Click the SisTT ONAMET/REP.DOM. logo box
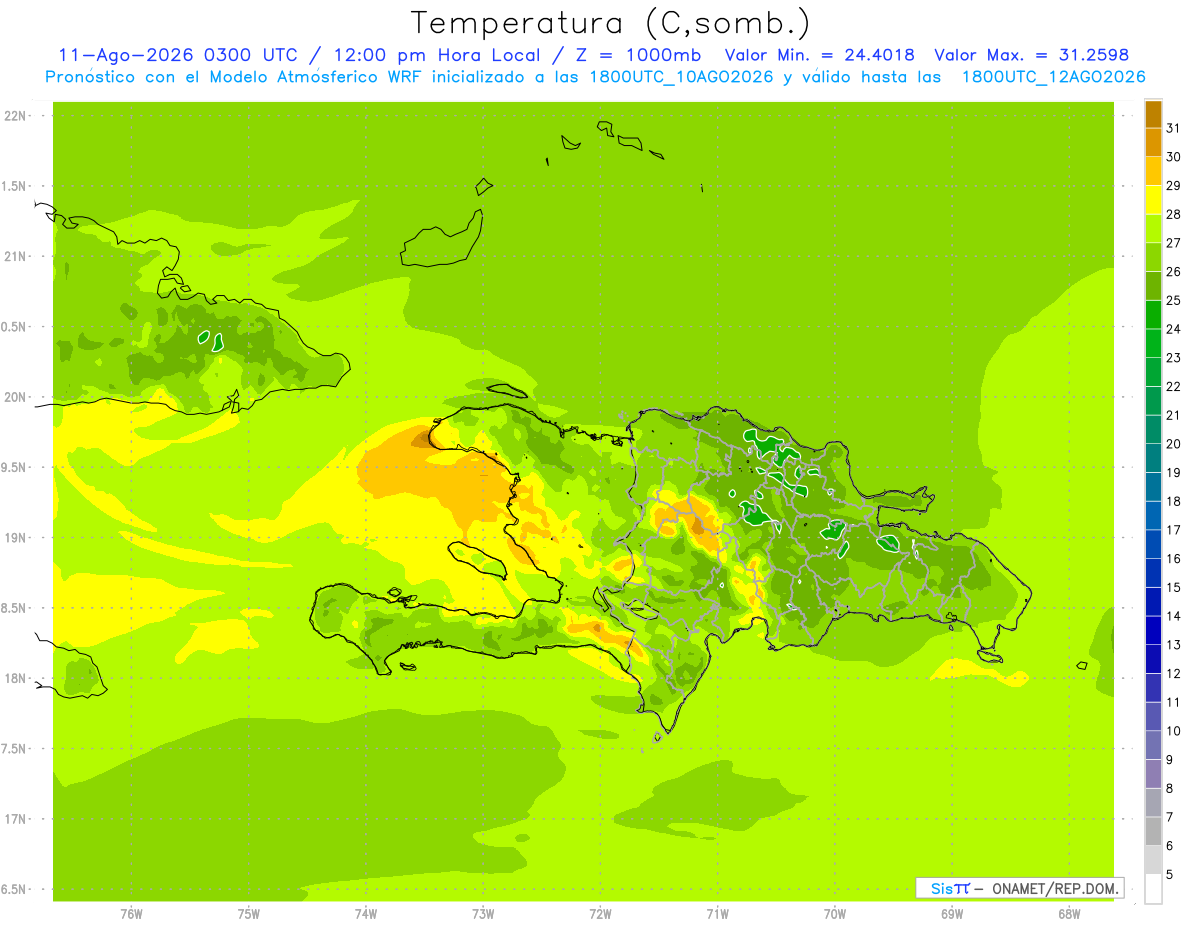This screenshot has height=927, width=1200. pyautogui.click(x=1020, y=888)
